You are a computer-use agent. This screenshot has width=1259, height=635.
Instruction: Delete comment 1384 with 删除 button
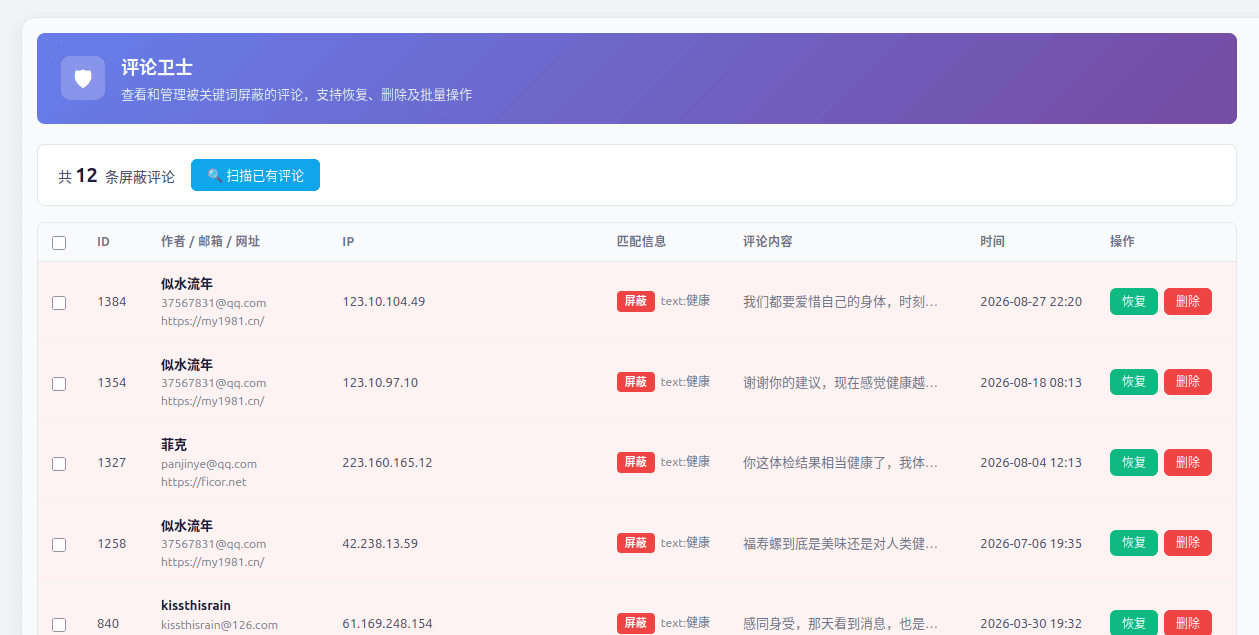point(1188,301)
